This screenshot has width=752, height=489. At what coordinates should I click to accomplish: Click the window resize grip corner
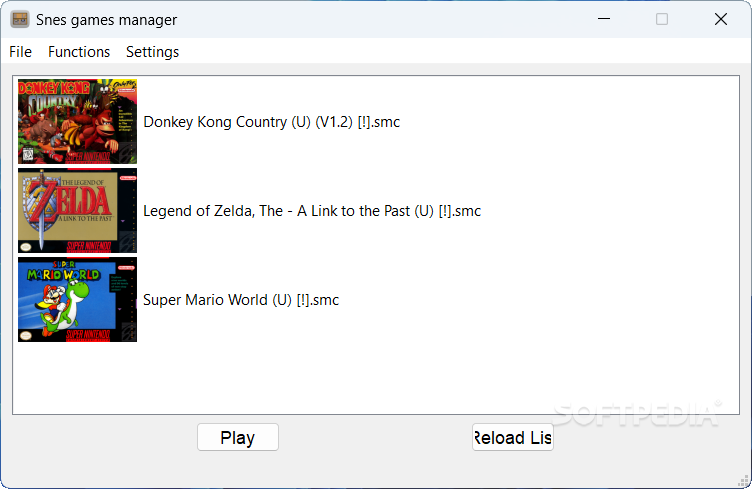click(x=743, y=480)
